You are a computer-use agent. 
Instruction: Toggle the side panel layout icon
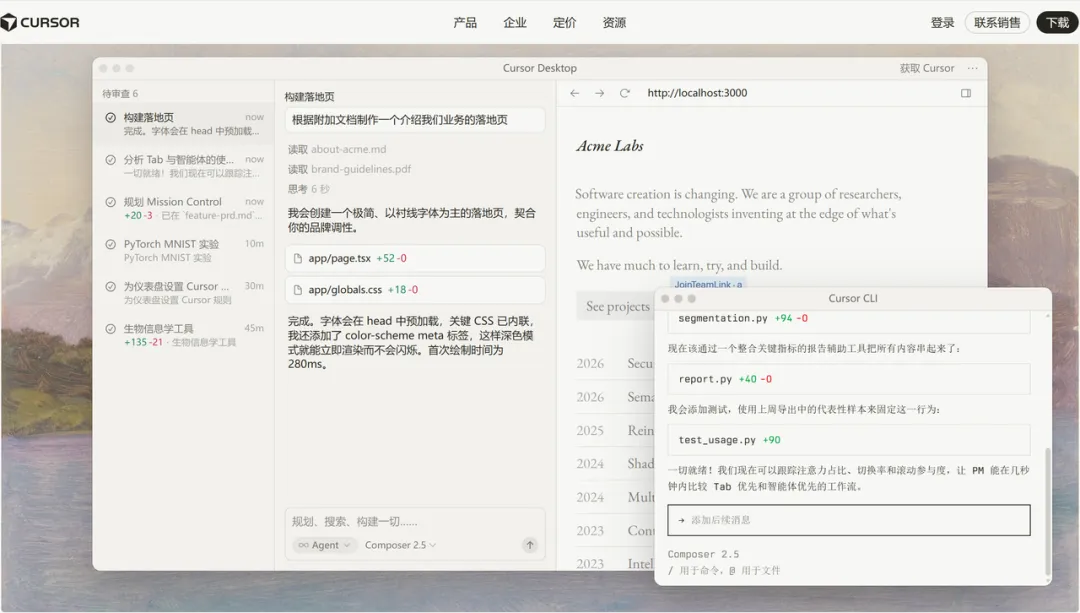(966, 93)
